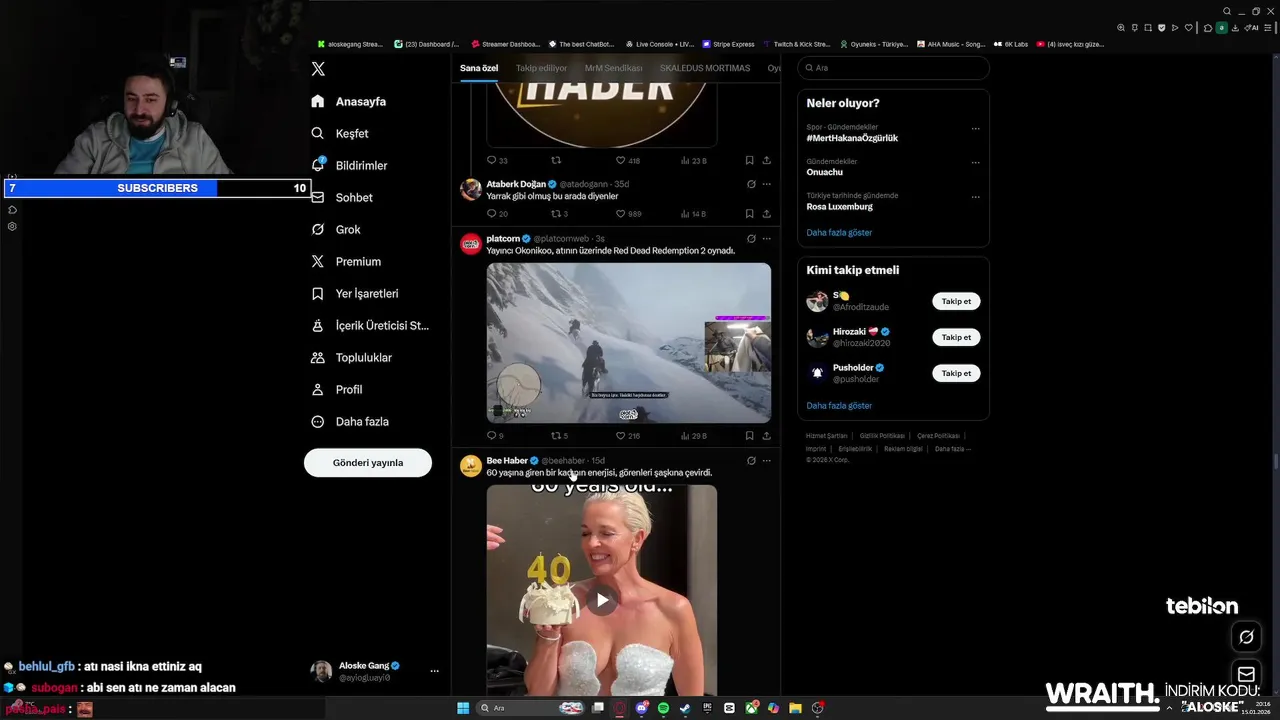Open floating Grok button at bottom right
Screen dimensions: 1280x720
click(x=1246, y=637)
